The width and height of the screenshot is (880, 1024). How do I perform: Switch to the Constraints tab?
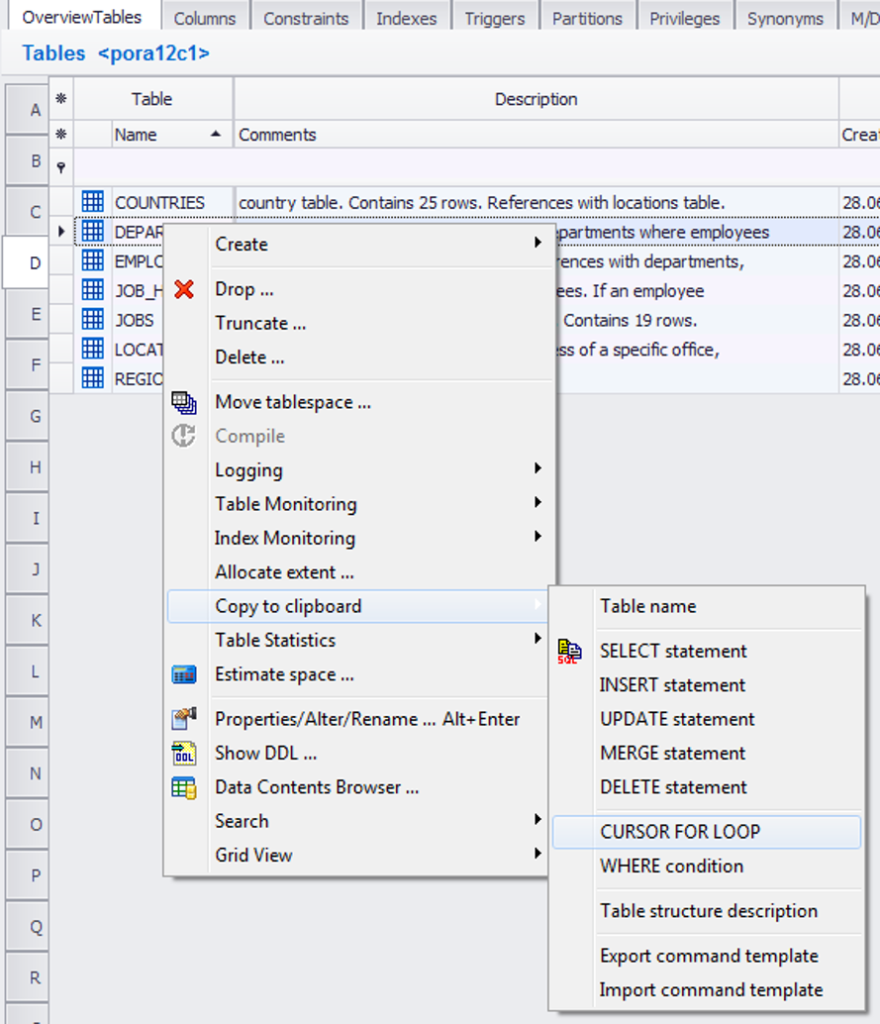[x=306, y=16]
